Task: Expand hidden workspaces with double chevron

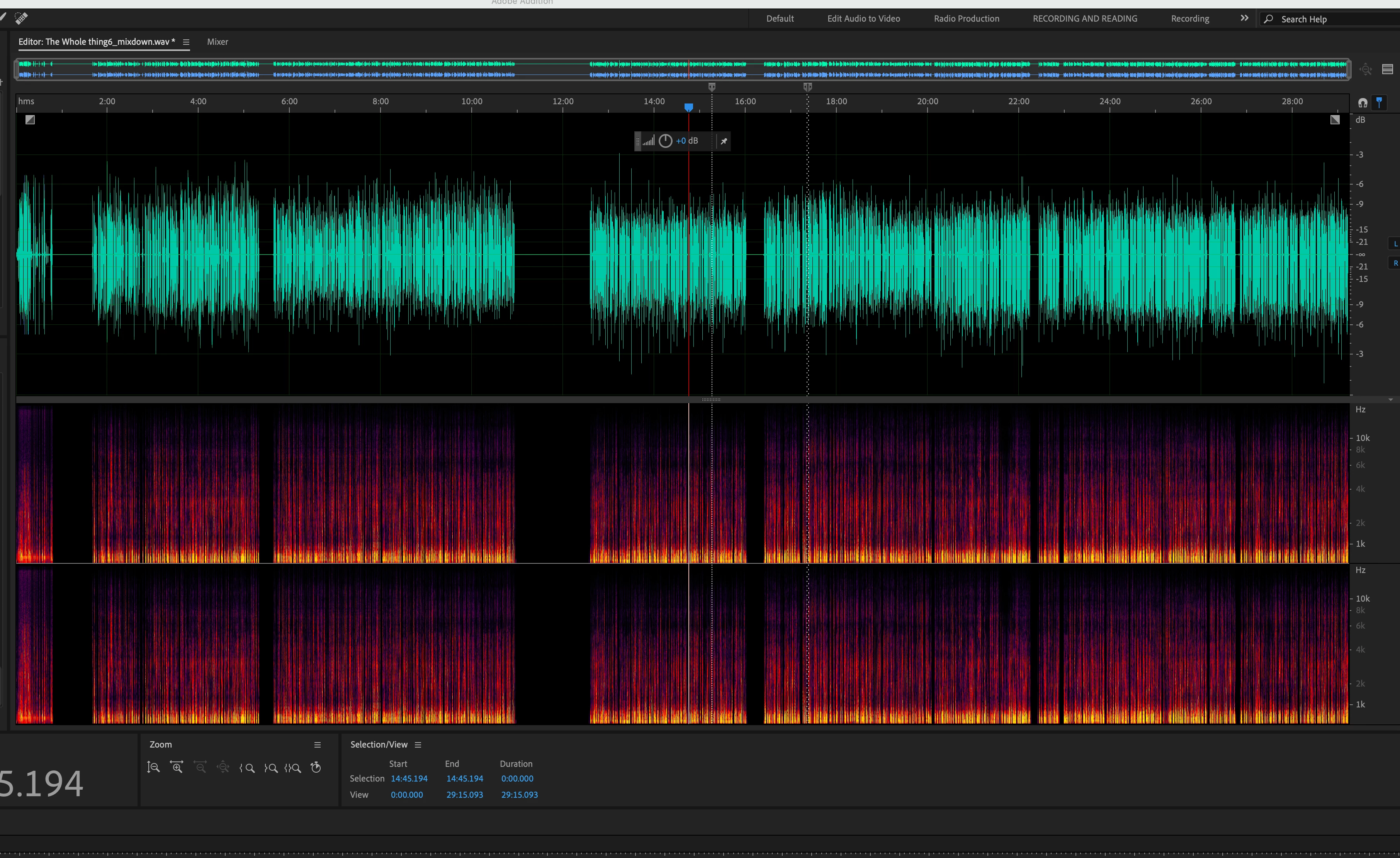Action: point(1244,18)
